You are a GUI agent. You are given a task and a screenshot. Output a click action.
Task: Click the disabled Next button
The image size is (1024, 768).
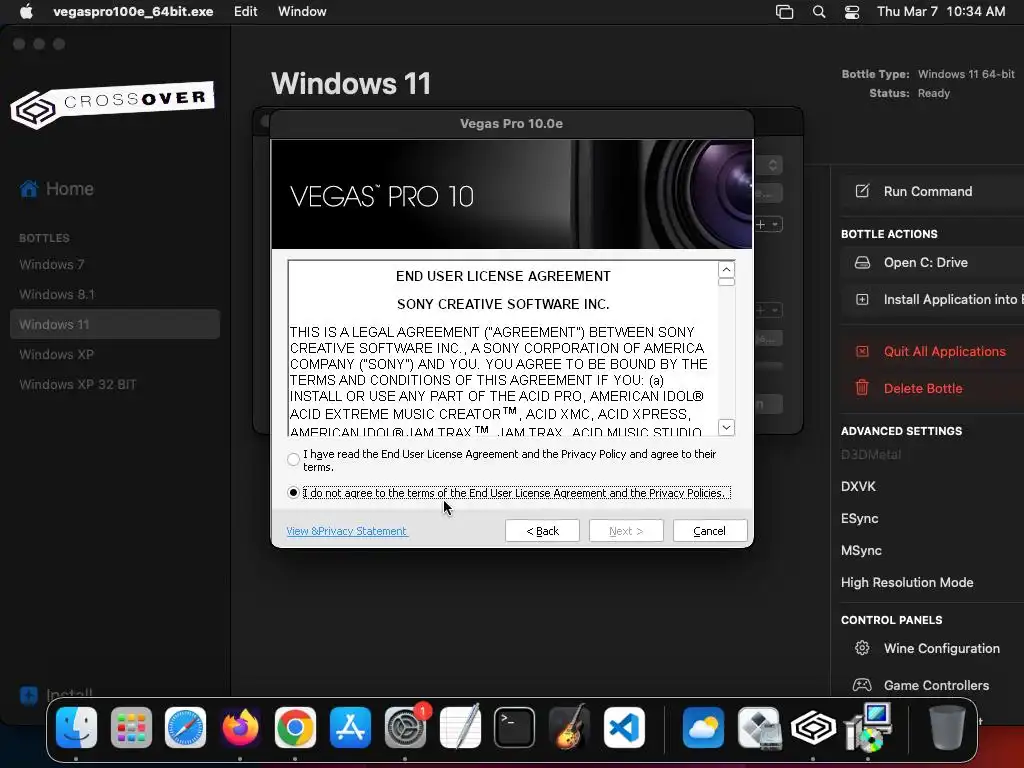tap(626, 531)
